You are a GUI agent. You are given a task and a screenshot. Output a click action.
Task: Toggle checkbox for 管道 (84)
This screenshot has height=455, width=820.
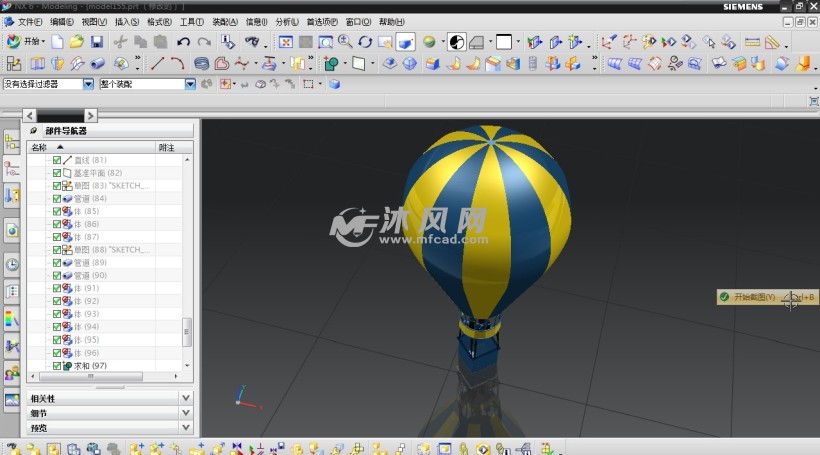click(x=57, y=198)
